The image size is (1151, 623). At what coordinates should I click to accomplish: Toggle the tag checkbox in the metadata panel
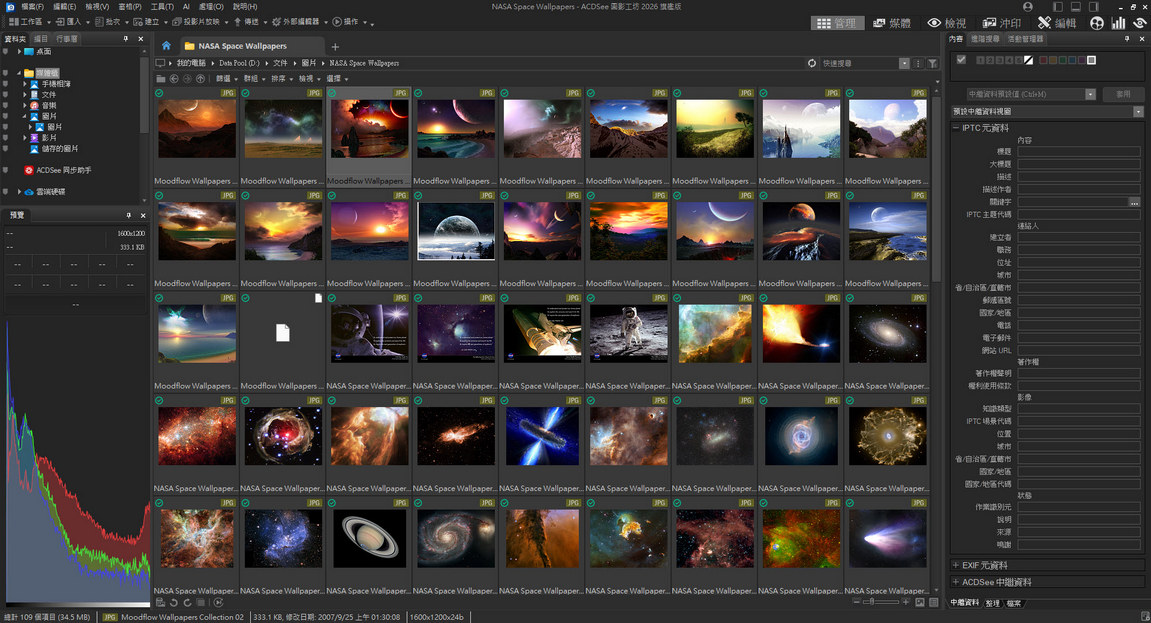pos(963,60)
